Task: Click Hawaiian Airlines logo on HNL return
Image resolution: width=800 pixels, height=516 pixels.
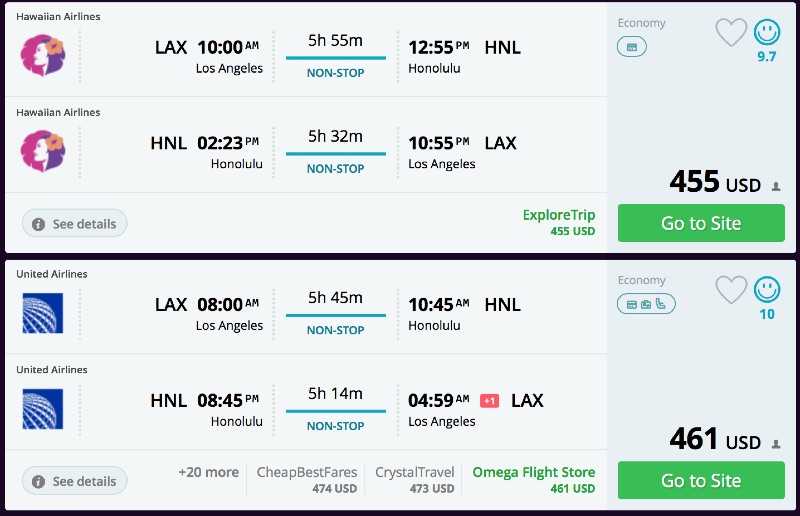Action: click(42, 152)
